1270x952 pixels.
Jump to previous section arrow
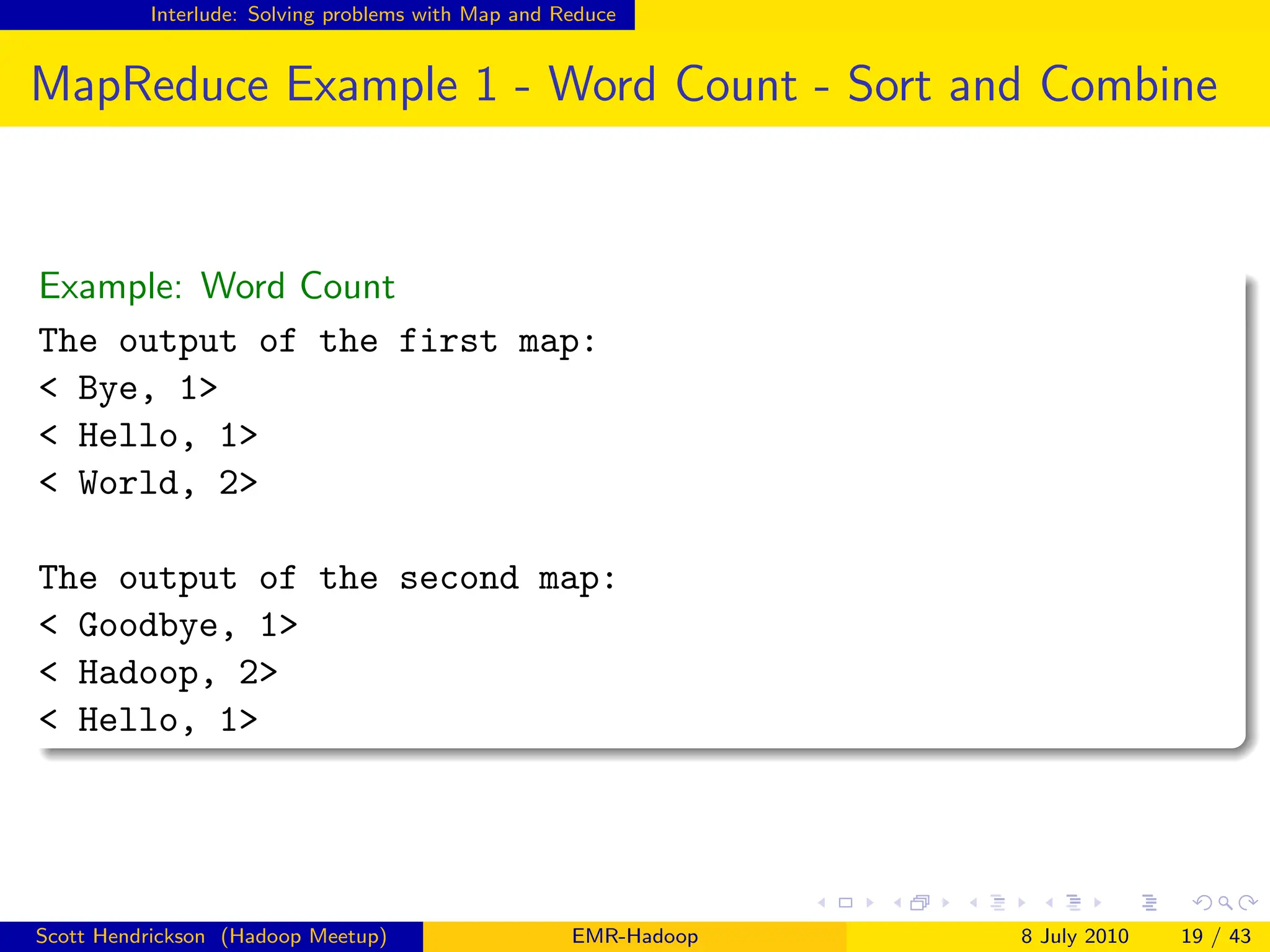pyautogui.click(x=1049, y=903)
